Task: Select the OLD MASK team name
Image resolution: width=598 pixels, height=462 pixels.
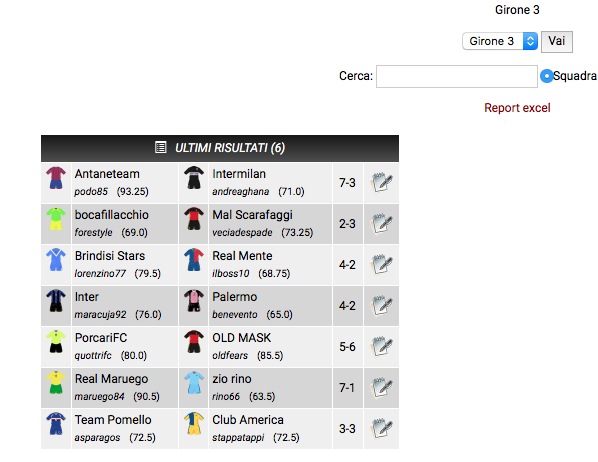Action: (241, 338)
